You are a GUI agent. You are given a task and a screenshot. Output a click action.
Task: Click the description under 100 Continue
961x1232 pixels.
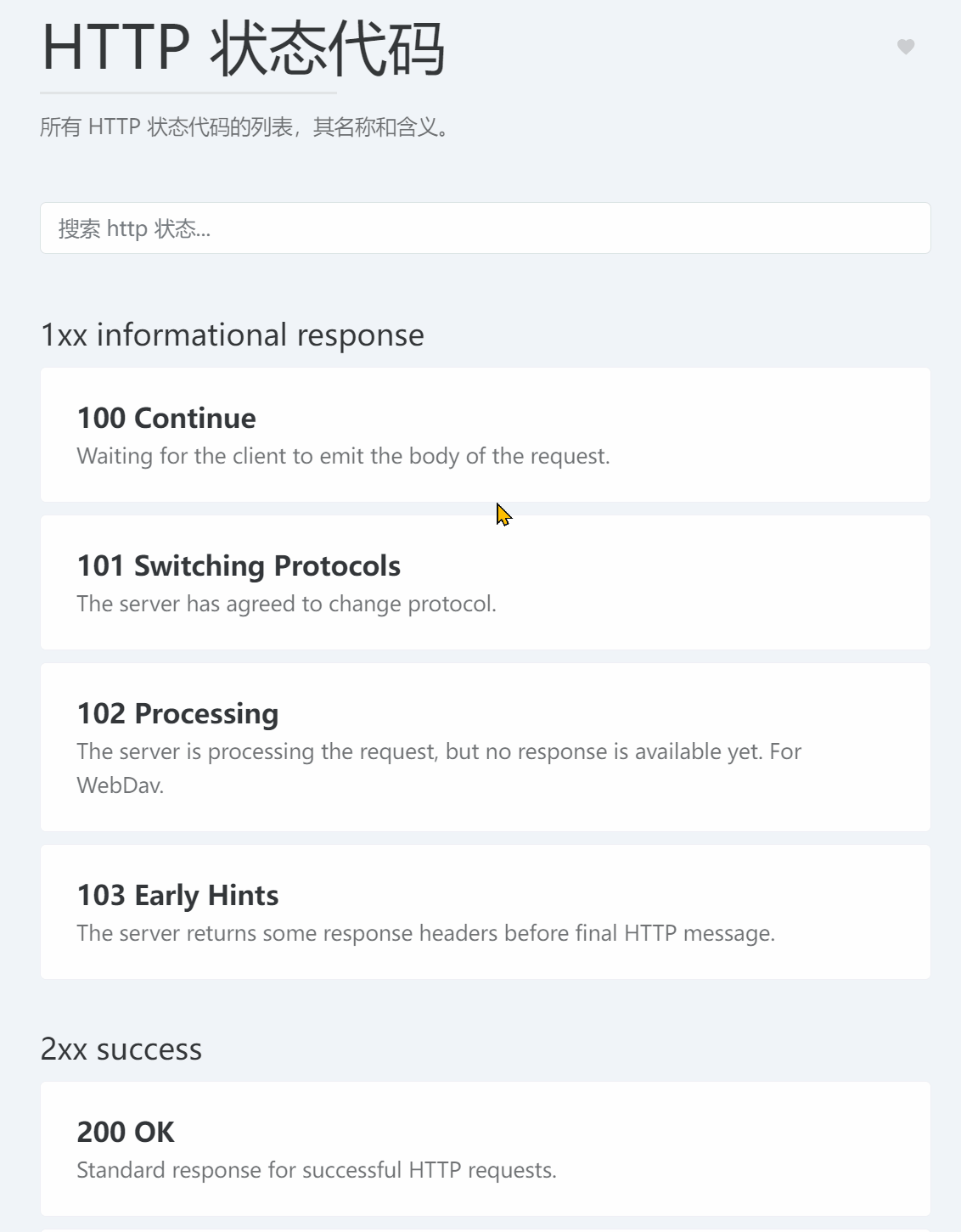(x=343, y=456)
